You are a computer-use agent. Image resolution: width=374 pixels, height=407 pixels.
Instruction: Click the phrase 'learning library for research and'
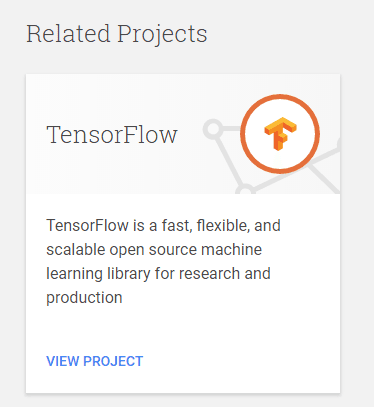pos(158,274)
